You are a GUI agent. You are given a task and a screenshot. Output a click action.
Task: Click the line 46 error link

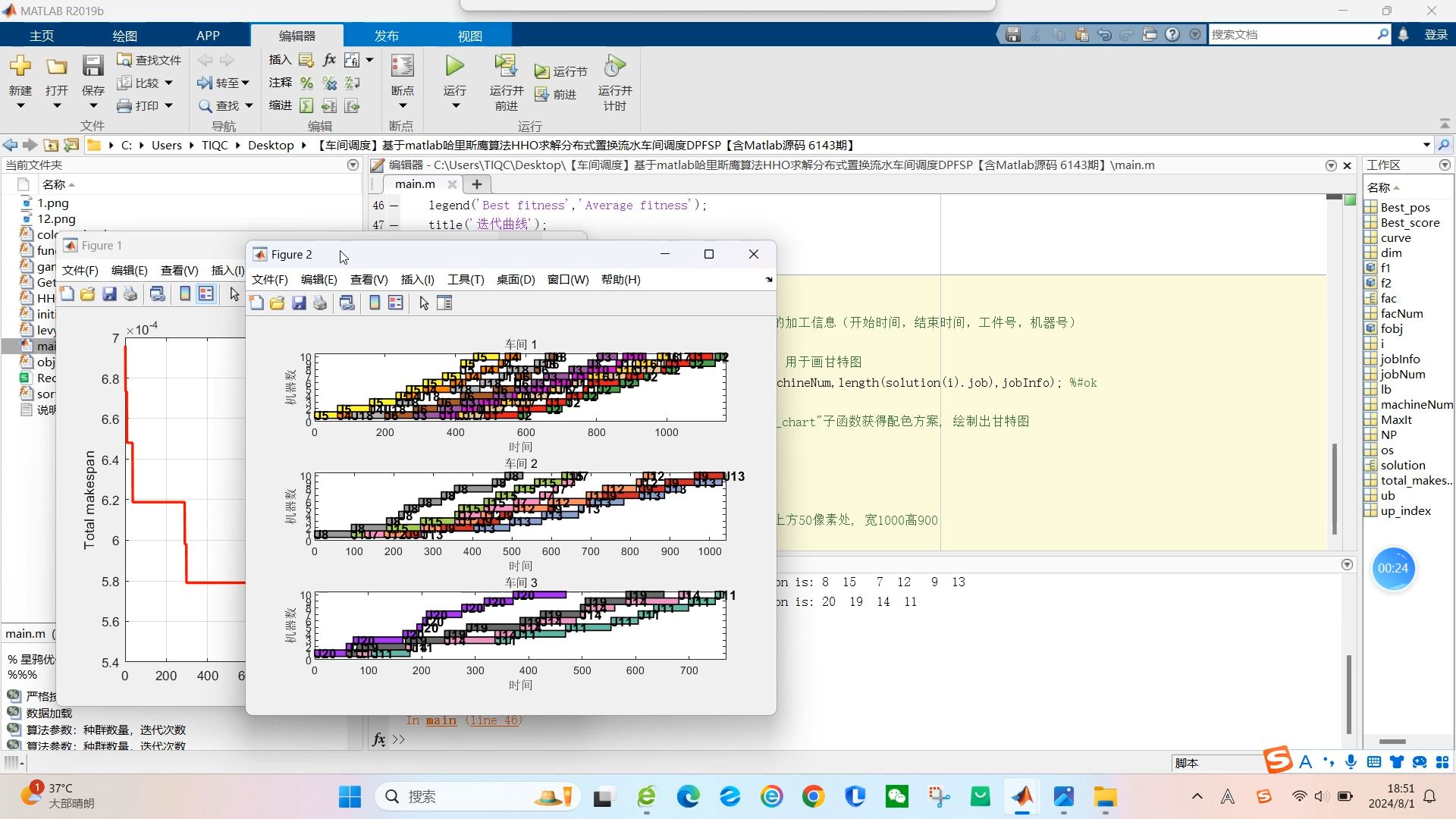[x=494, y=720]
